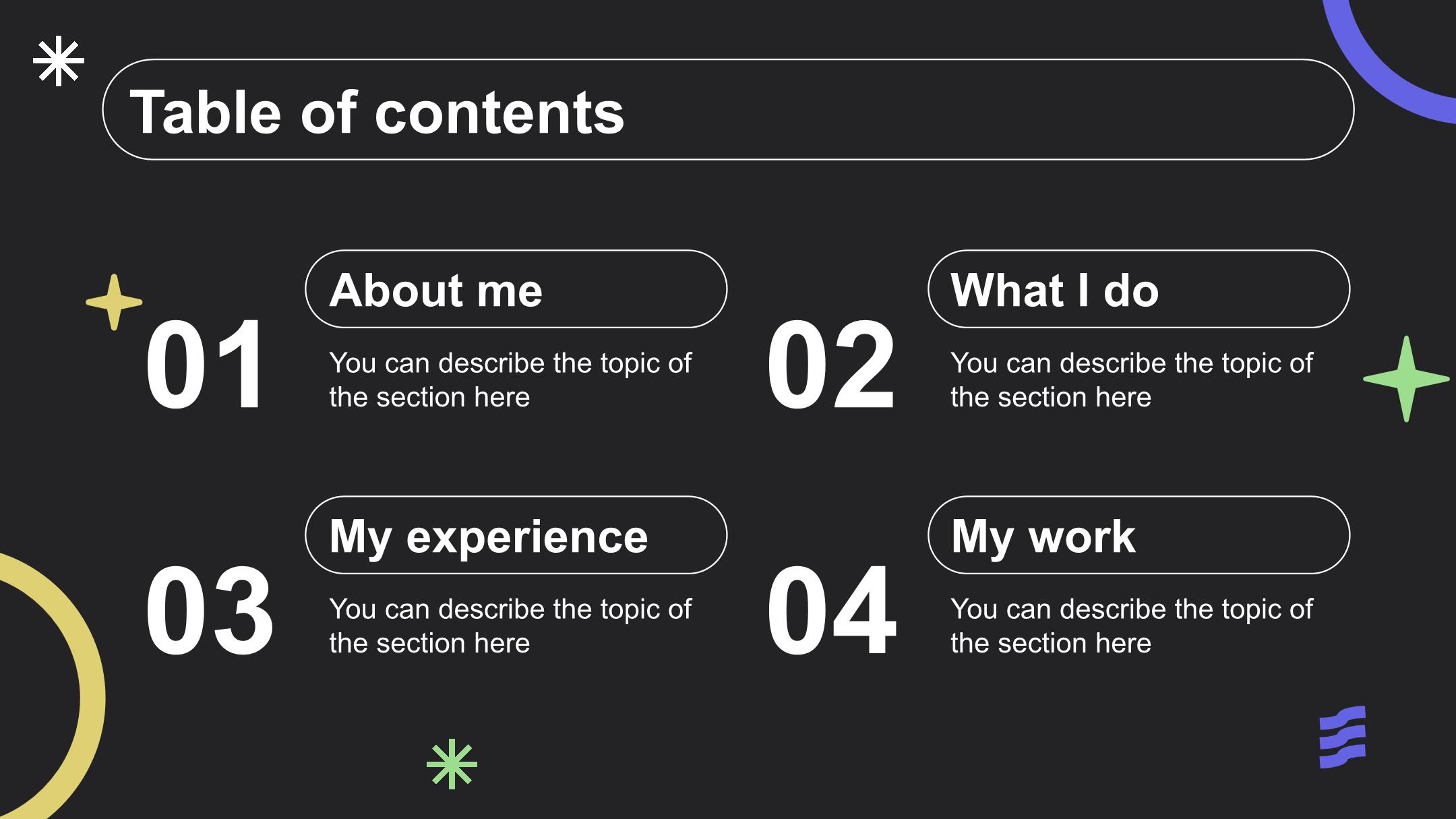Select the number 03
Screen dimensions: 1456x819
209,611
